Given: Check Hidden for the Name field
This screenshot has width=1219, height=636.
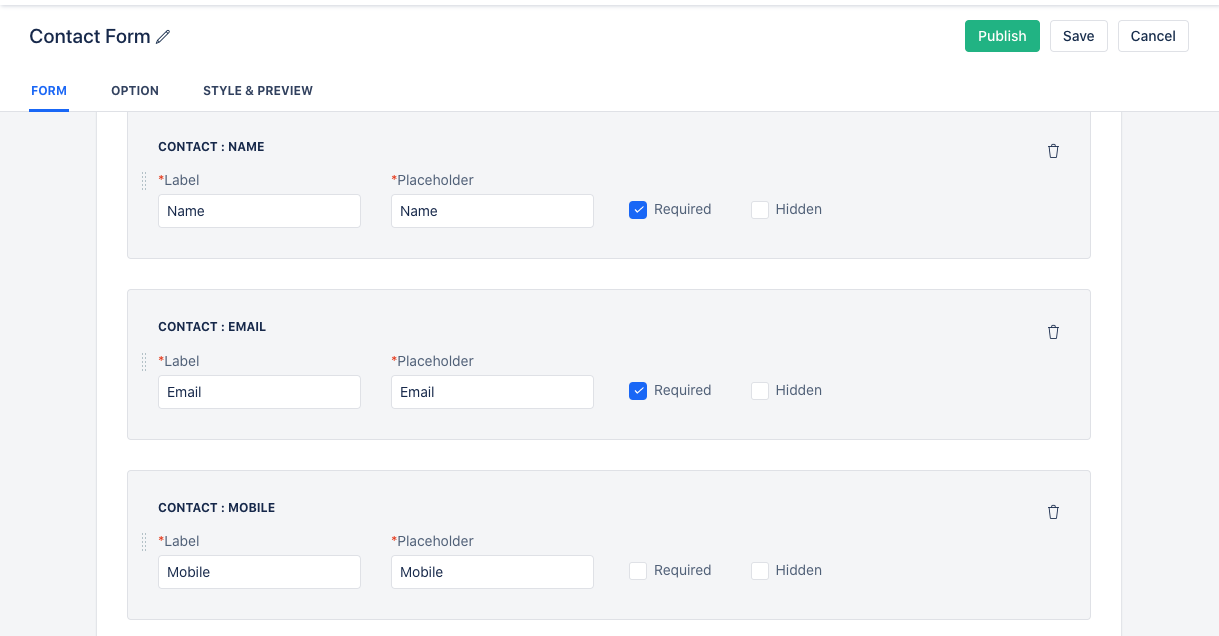Looking at the screenshot, I should pos(760,210).
